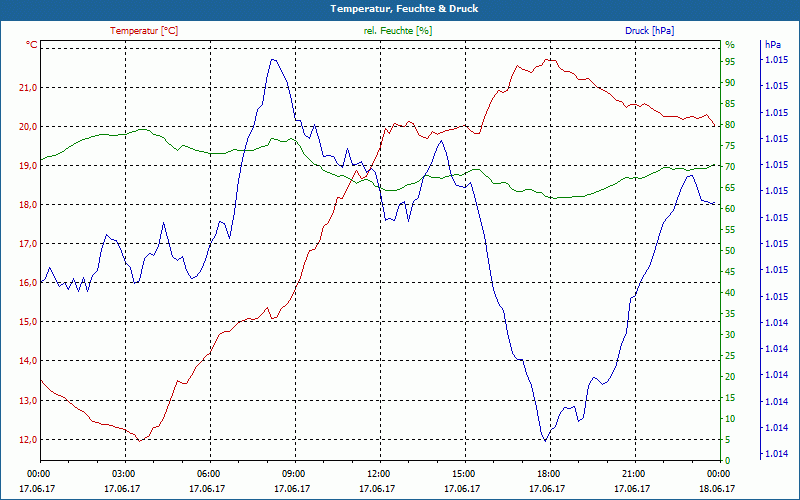Viewport: 800px width, 500px height.
Task: Click the '18.06.17' date label
Action: click(717, 489)
